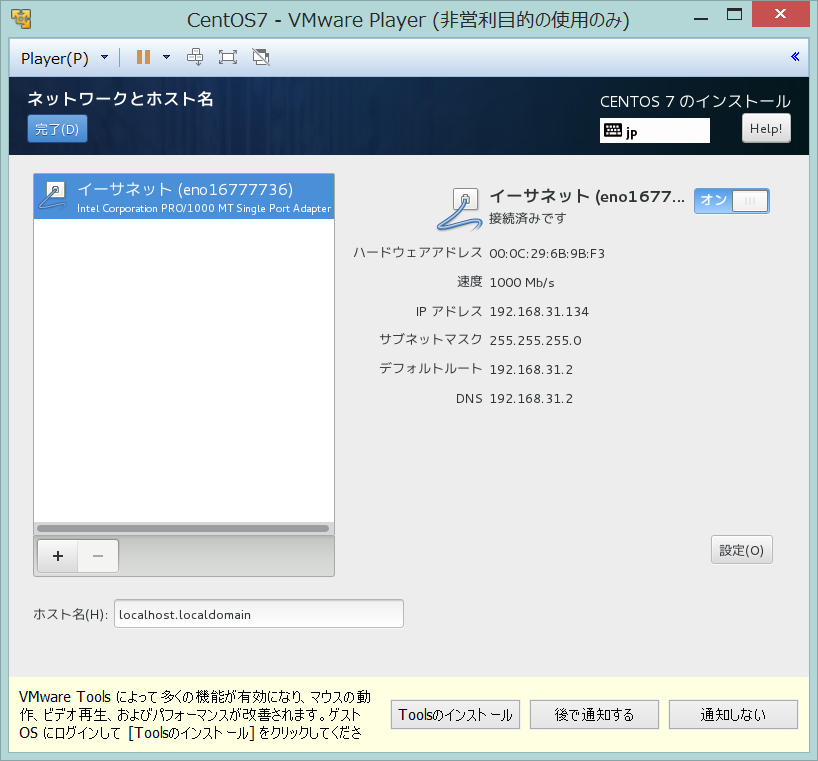Open the Player(P) menu
The height and width of the screenshot is (761, 818).
(x=56, y=57)
